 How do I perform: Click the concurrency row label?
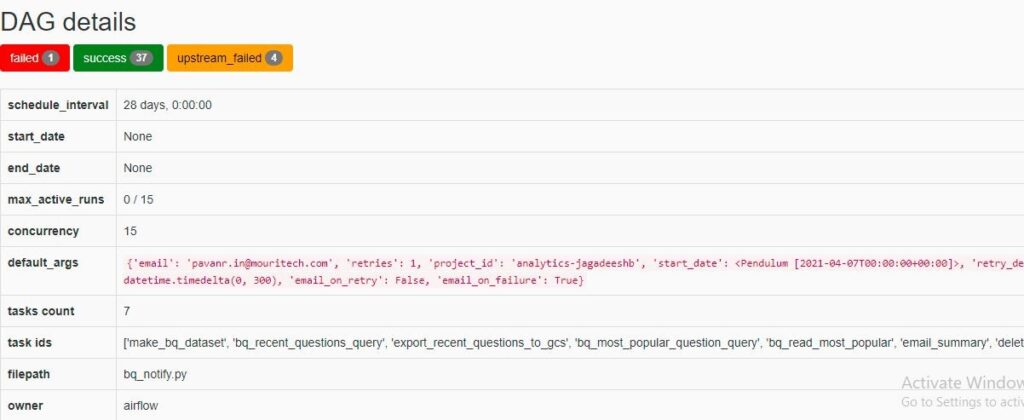pos(43,231)
